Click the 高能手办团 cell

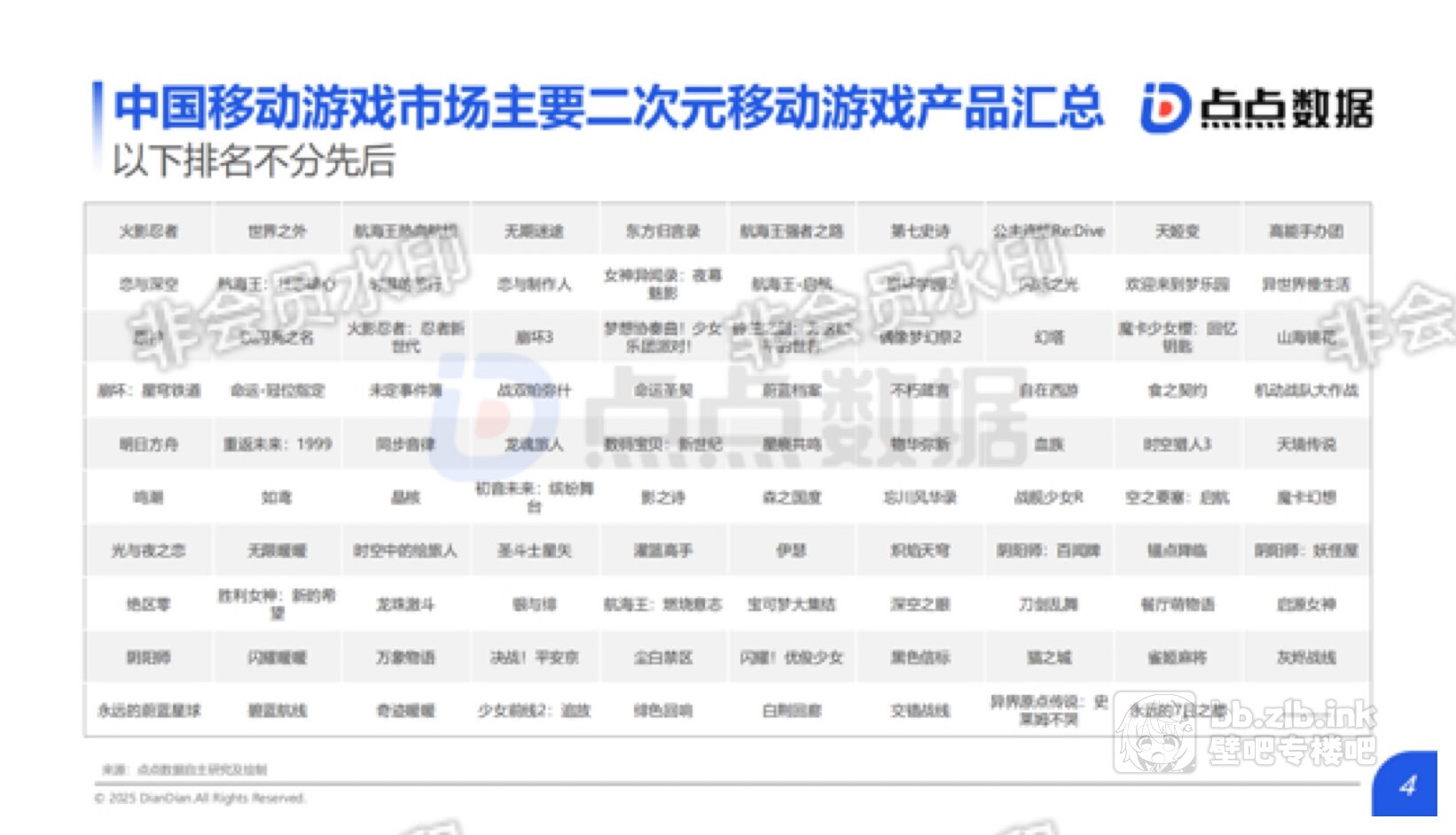click(x=1306, y=231)
